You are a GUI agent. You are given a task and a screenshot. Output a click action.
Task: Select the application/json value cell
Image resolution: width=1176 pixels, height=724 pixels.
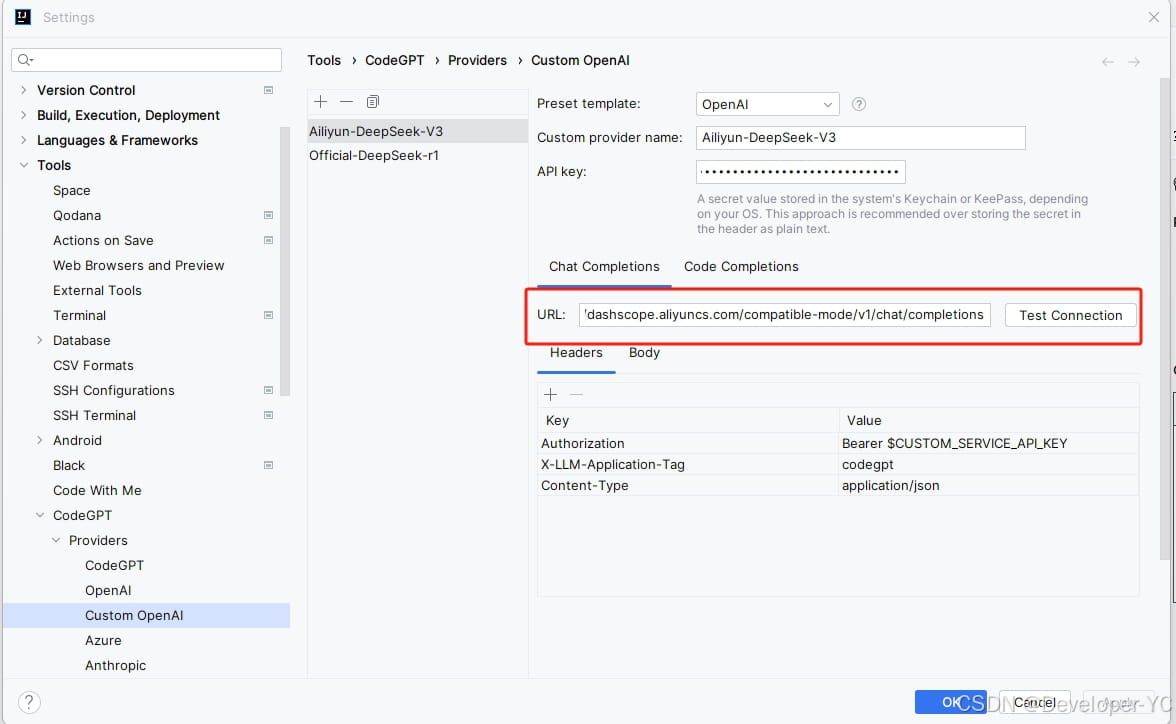pos(988,485)
